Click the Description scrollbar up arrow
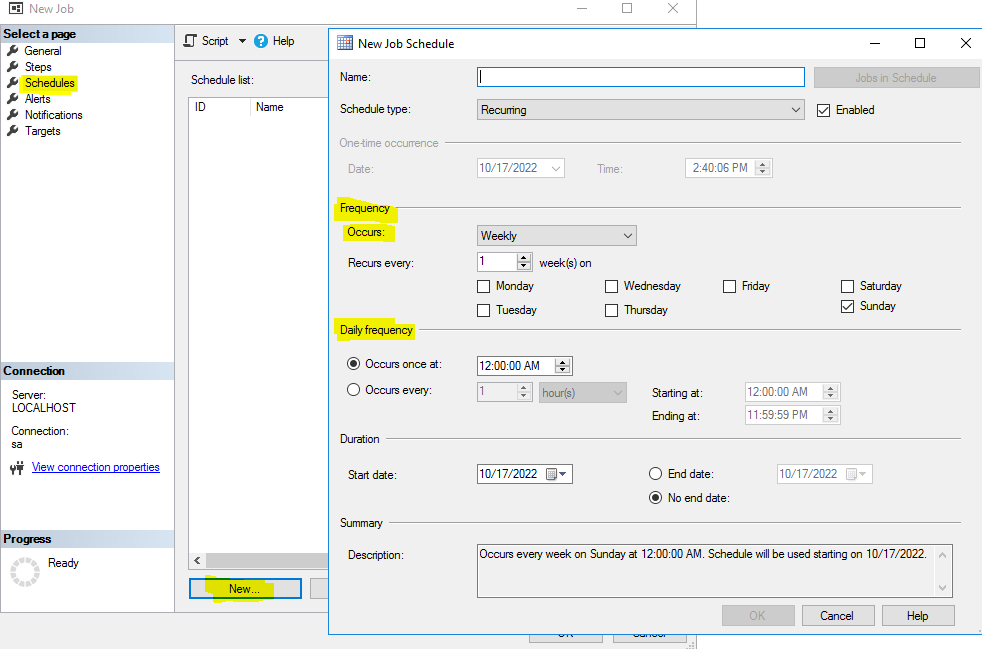 tap(943, 555)
